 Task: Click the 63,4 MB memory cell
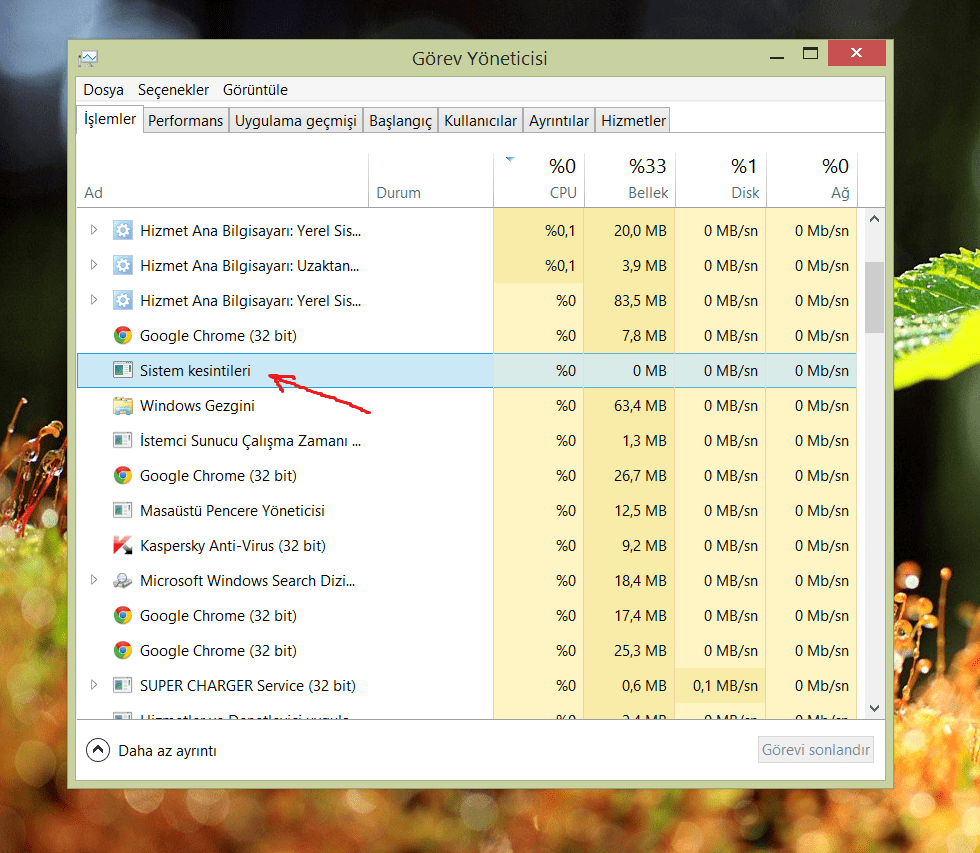click(x=630, y=406)
